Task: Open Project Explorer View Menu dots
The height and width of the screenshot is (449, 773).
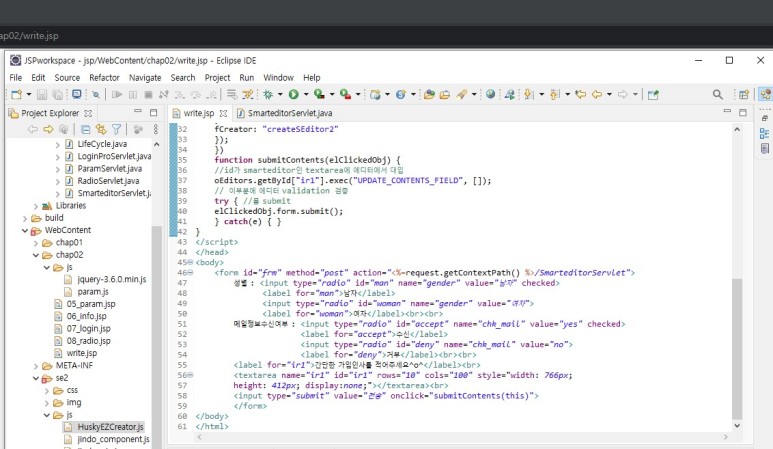Action: [155, 129]
